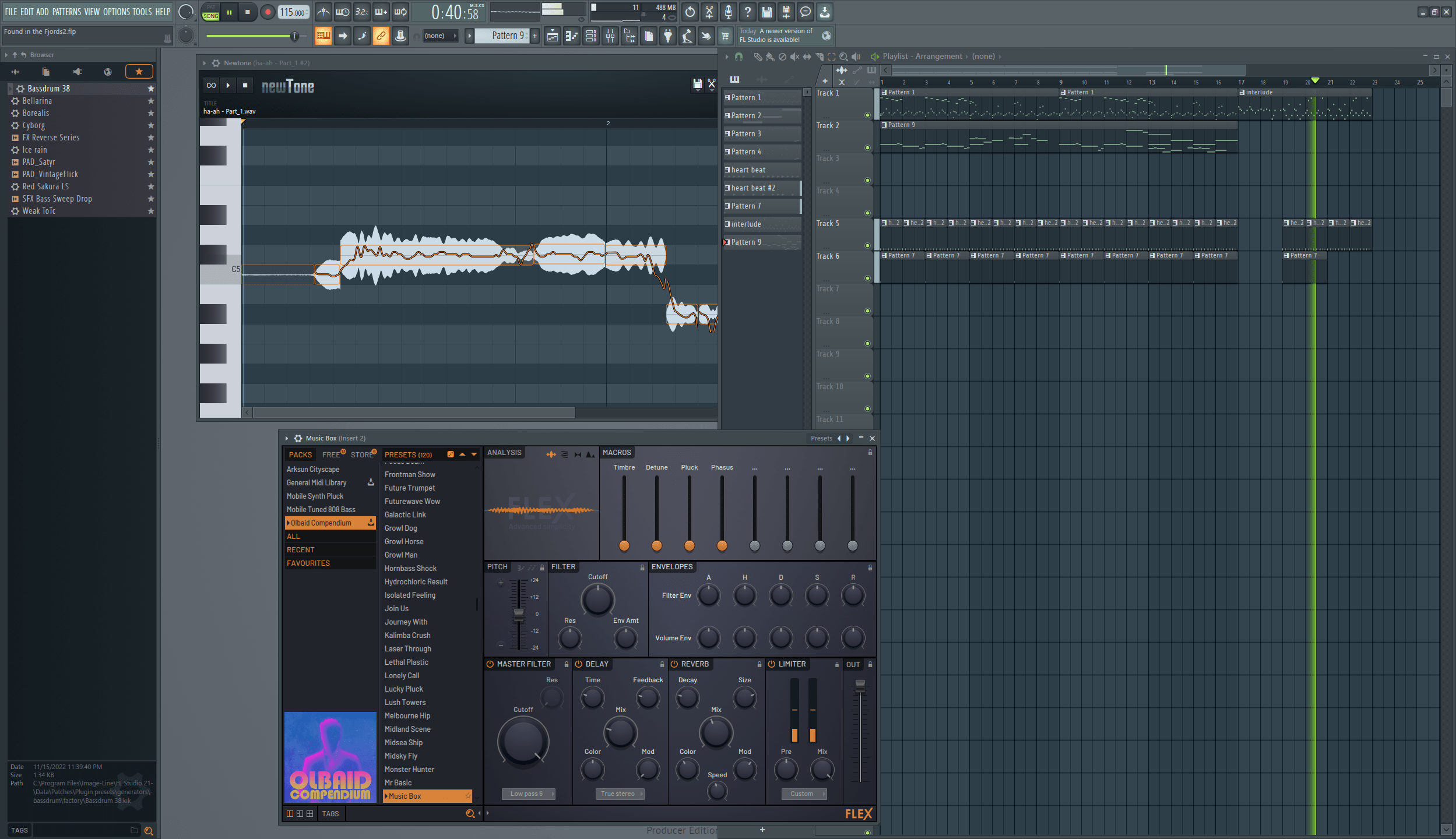Select the Olbaid Compendium pack
Viewport: 1456px width, 839px height.
point(329,523)
